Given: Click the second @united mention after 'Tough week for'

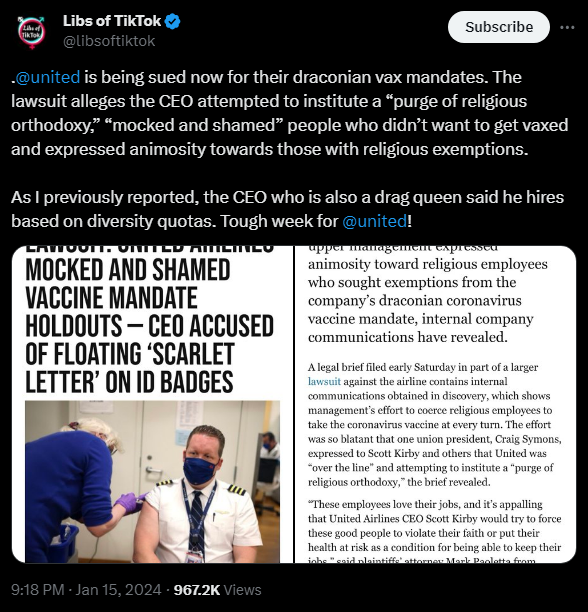Looking at the screenshot, I should tap(375, 221).
